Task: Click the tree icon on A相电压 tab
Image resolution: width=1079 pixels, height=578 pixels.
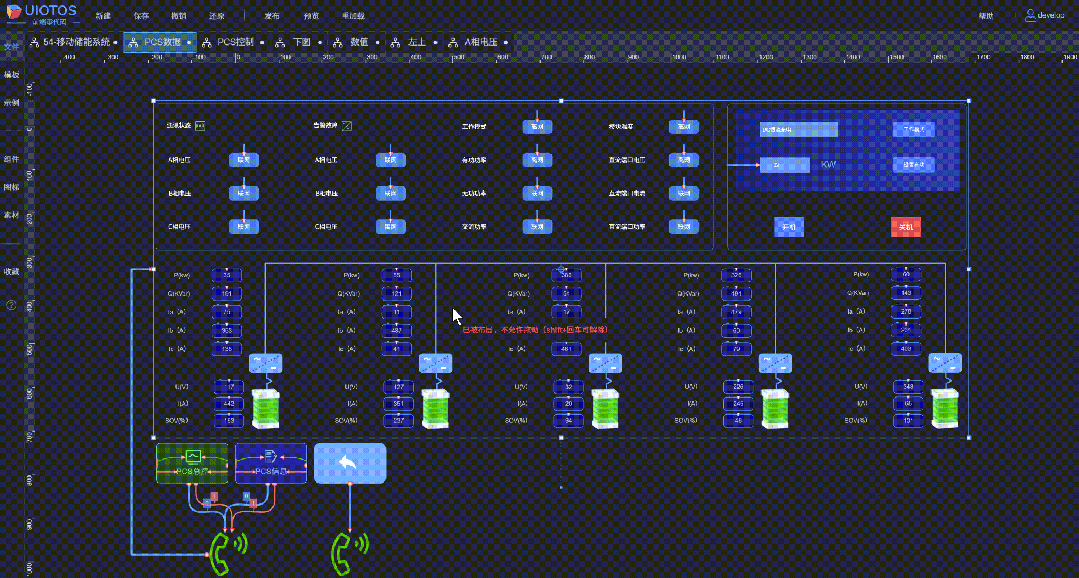Action: tap(453, 42)
